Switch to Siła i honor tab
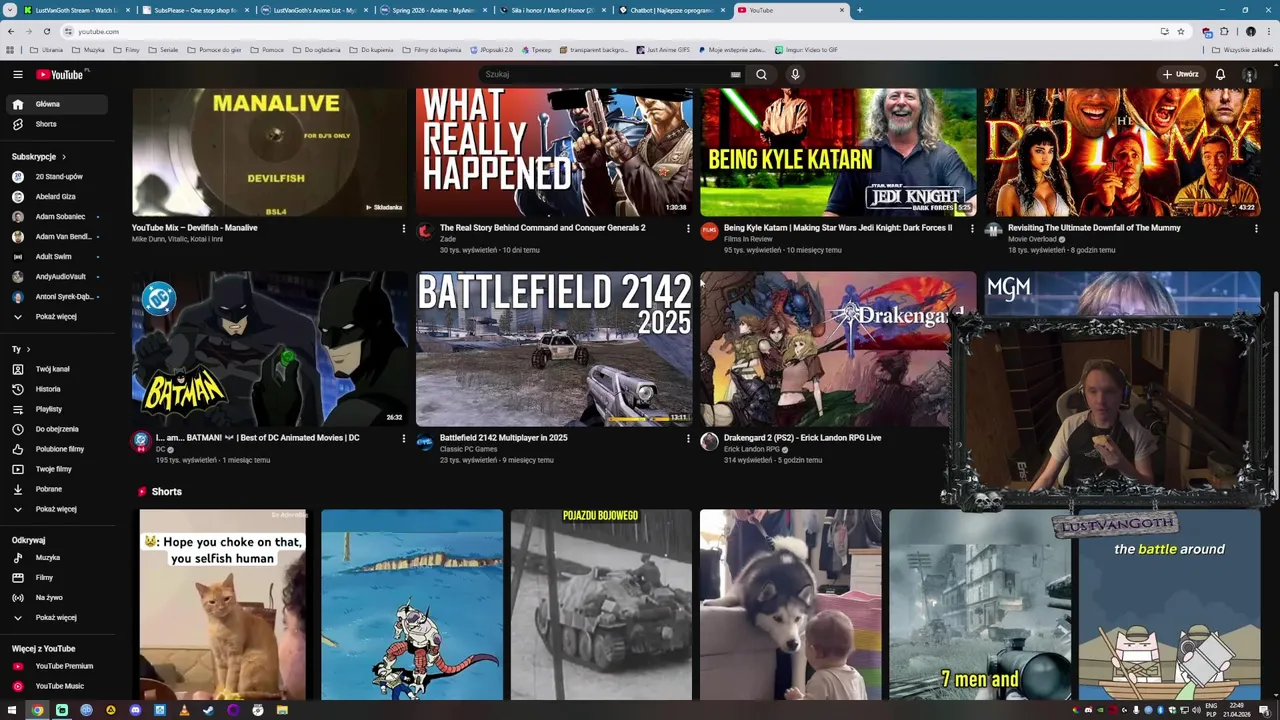The height and width of the screenshot is (720, 1280). click(552, 10)
